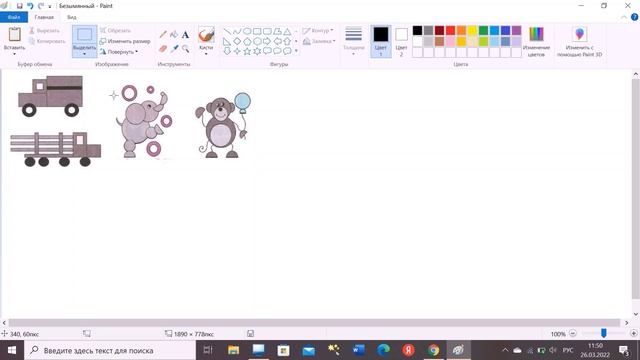Click the Paste (Вставить) clipboard icon
Screen dimensions: 640x360
pyautogui.click(x=15, y=34)
